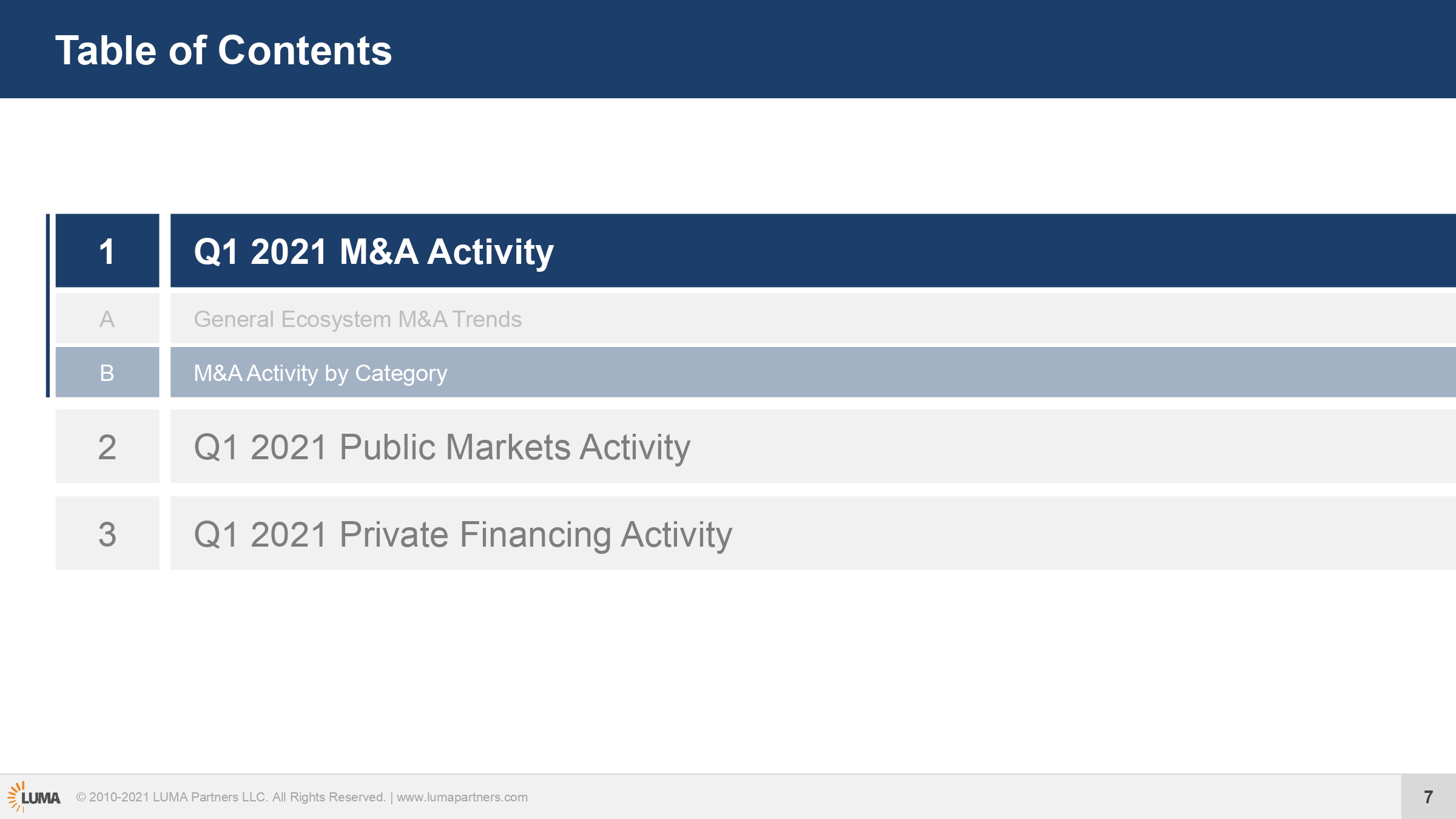1456x819 pixels.
Task: Click the Table of Contents title
Action: tap(223, 50)
